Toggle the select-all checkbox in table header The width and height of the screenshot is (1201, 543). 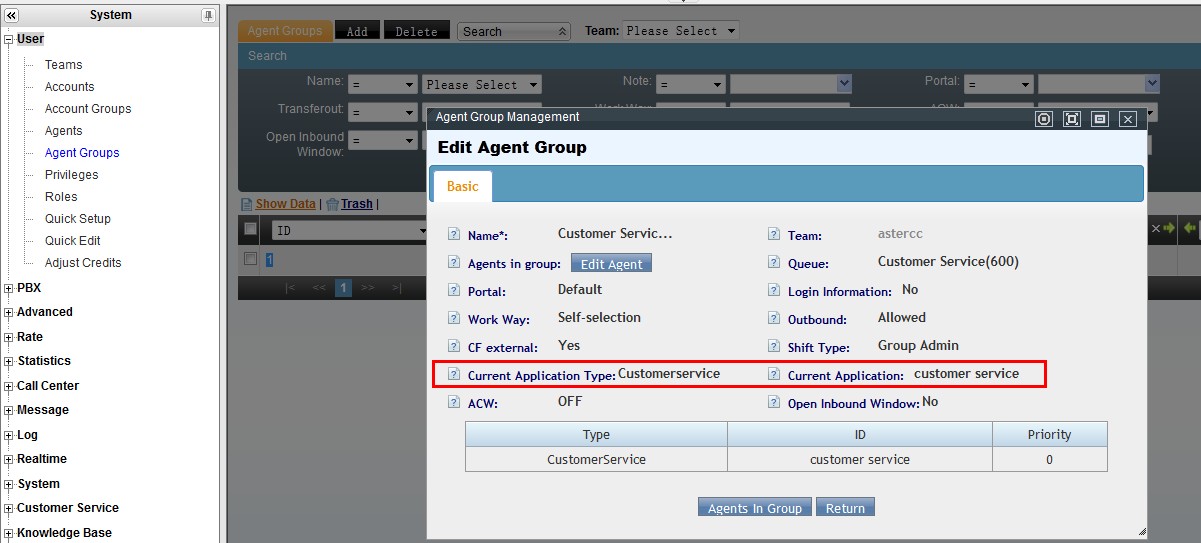tap(251, 229)
